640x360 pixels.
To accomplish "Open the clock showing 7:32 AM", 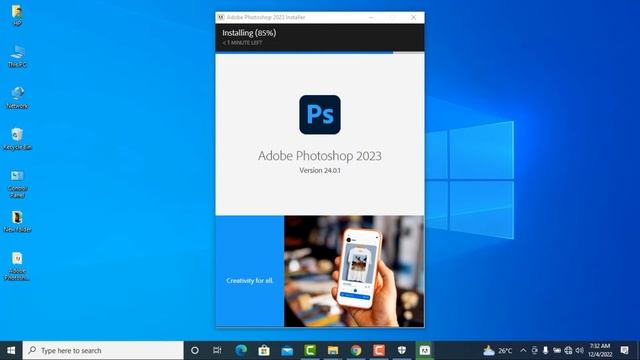I will [600, 350].
